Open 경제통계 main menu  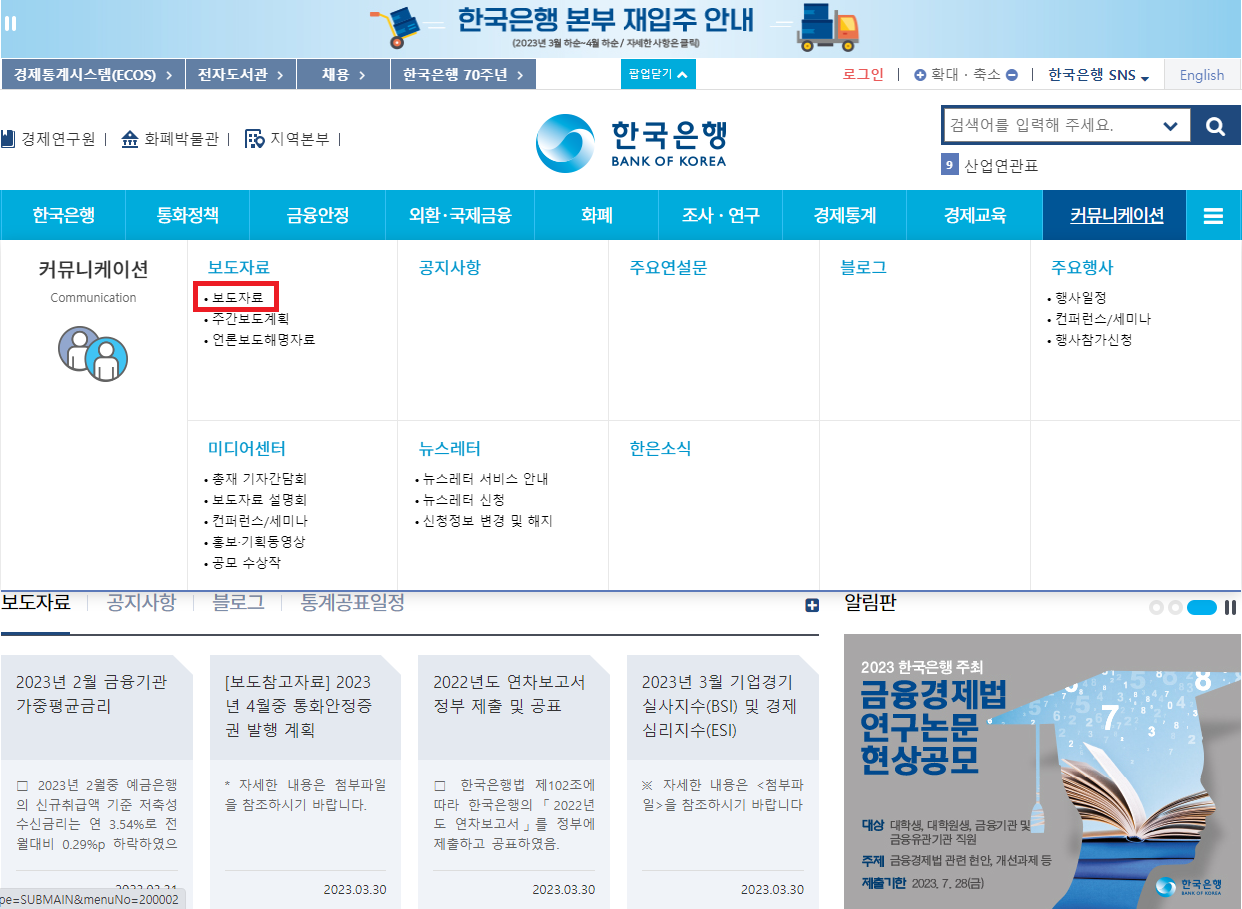[844, 215]
